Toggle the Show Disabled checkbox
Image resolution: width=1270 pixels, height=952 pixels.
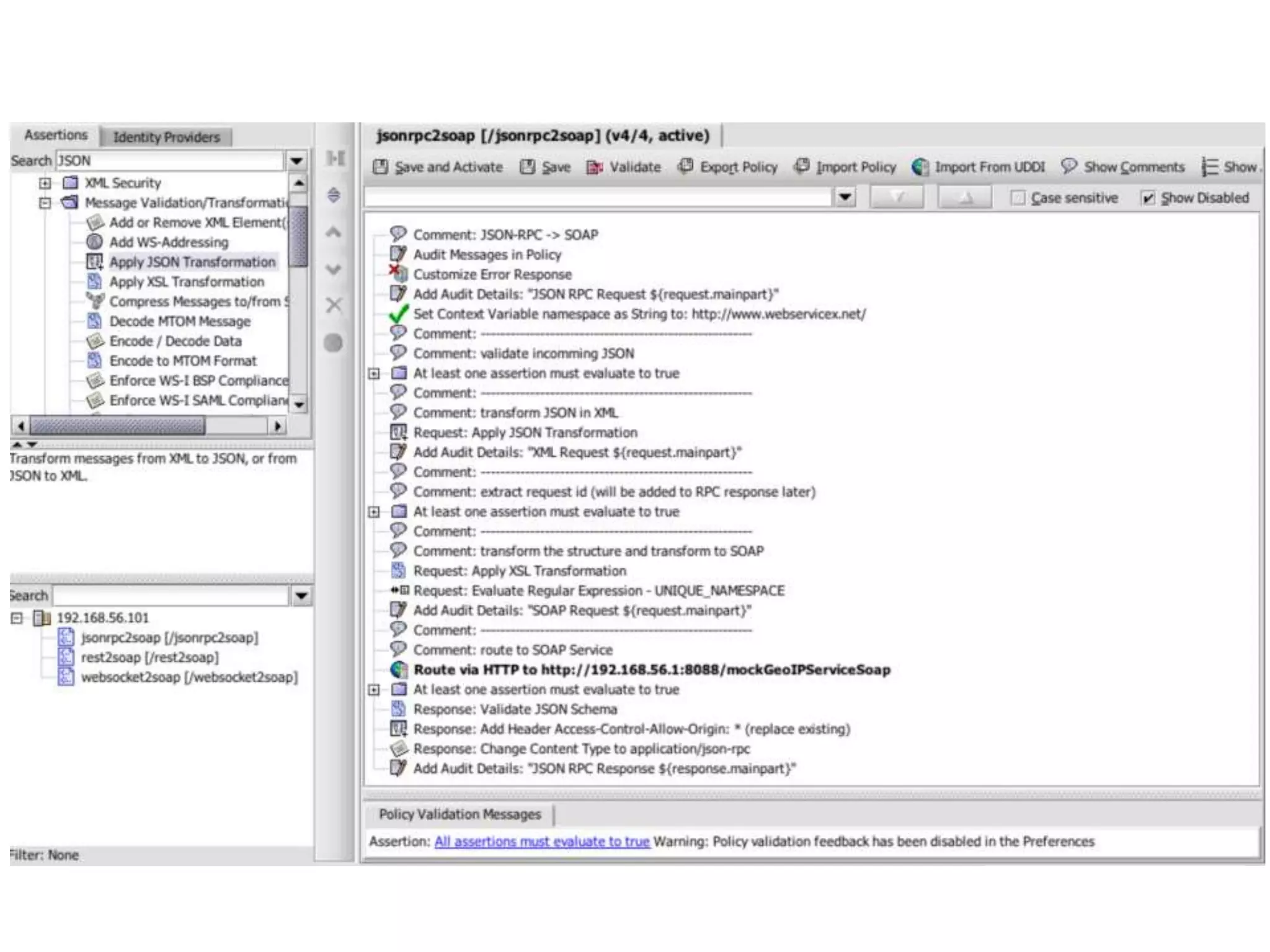pos(1148,198)
